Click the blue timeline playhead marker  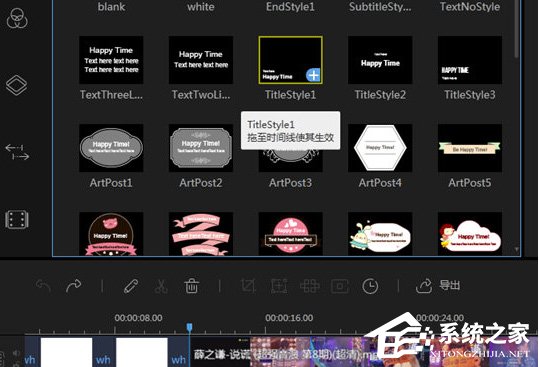click(189, 327)
